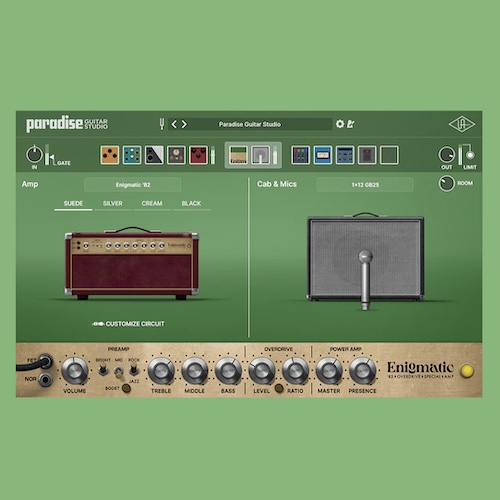Viewport: 500px width, 500px height.
Task: Toggle the yellow power lamp on the amp
Action: [467, 371]
